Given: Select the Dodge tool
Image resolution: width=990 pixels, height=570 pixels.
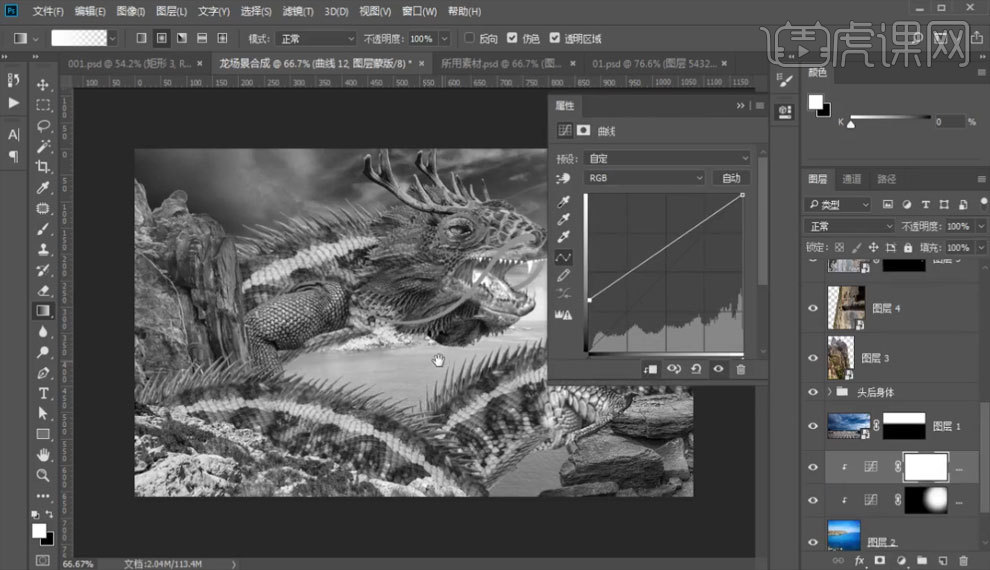Looking at the screenshot, I should pos(43,352).
